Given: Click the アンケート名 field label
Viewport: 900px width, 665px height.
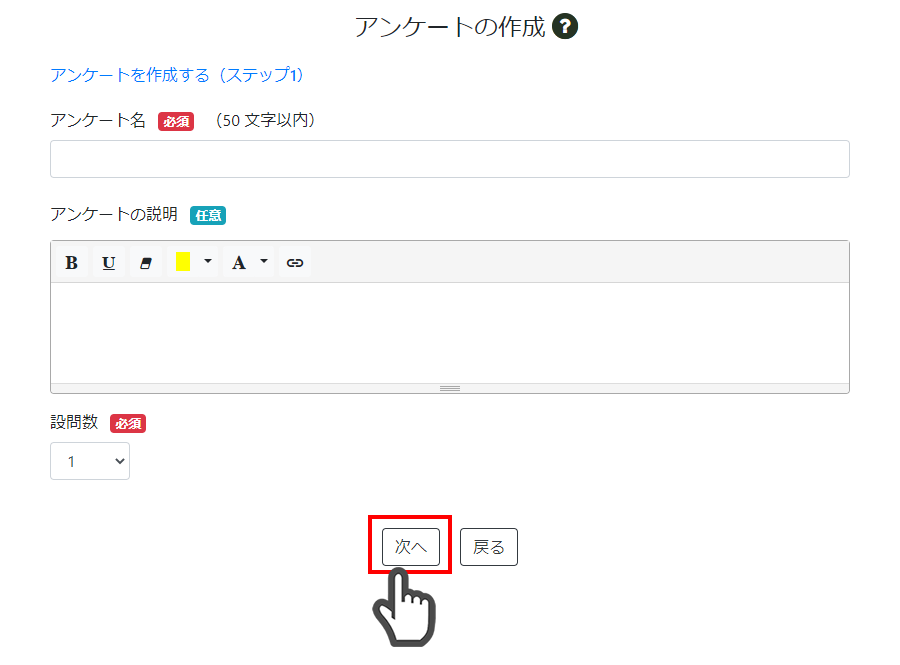Looking at the screenshot, I should tap(98, 120).
